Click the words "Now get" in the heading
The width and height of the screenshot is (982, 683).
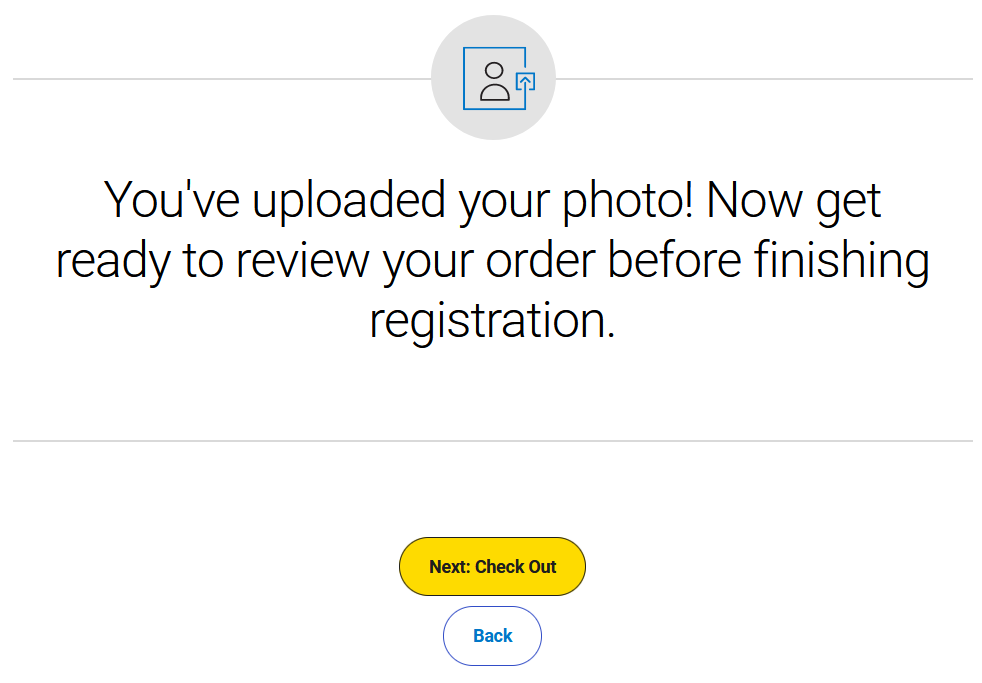coord(794,200)
